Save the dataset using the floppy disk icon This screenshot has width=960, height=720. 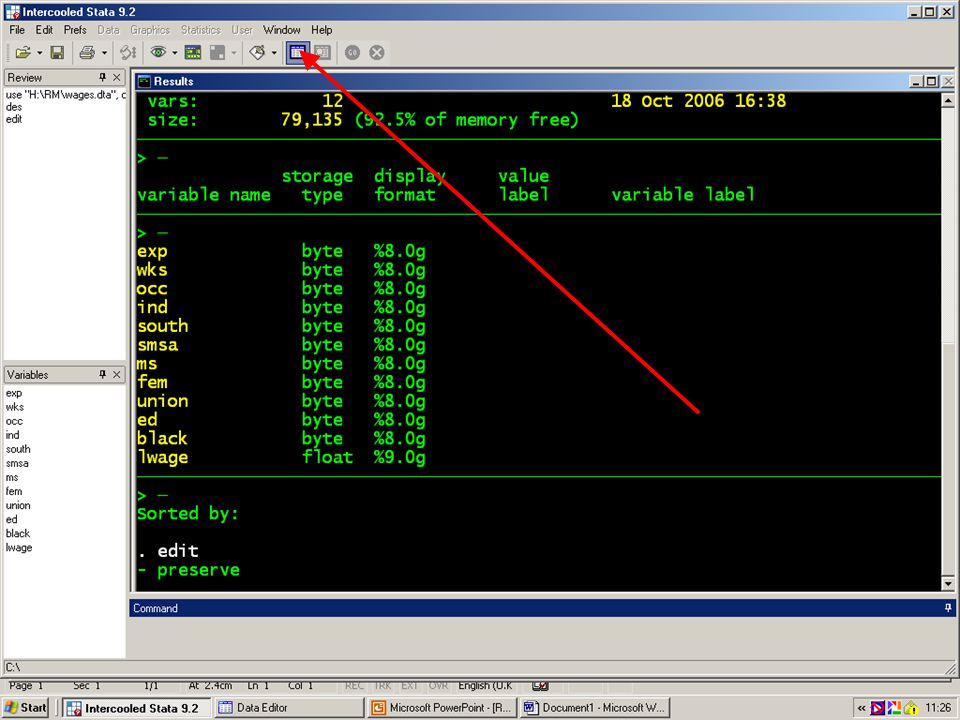[57, 53]
